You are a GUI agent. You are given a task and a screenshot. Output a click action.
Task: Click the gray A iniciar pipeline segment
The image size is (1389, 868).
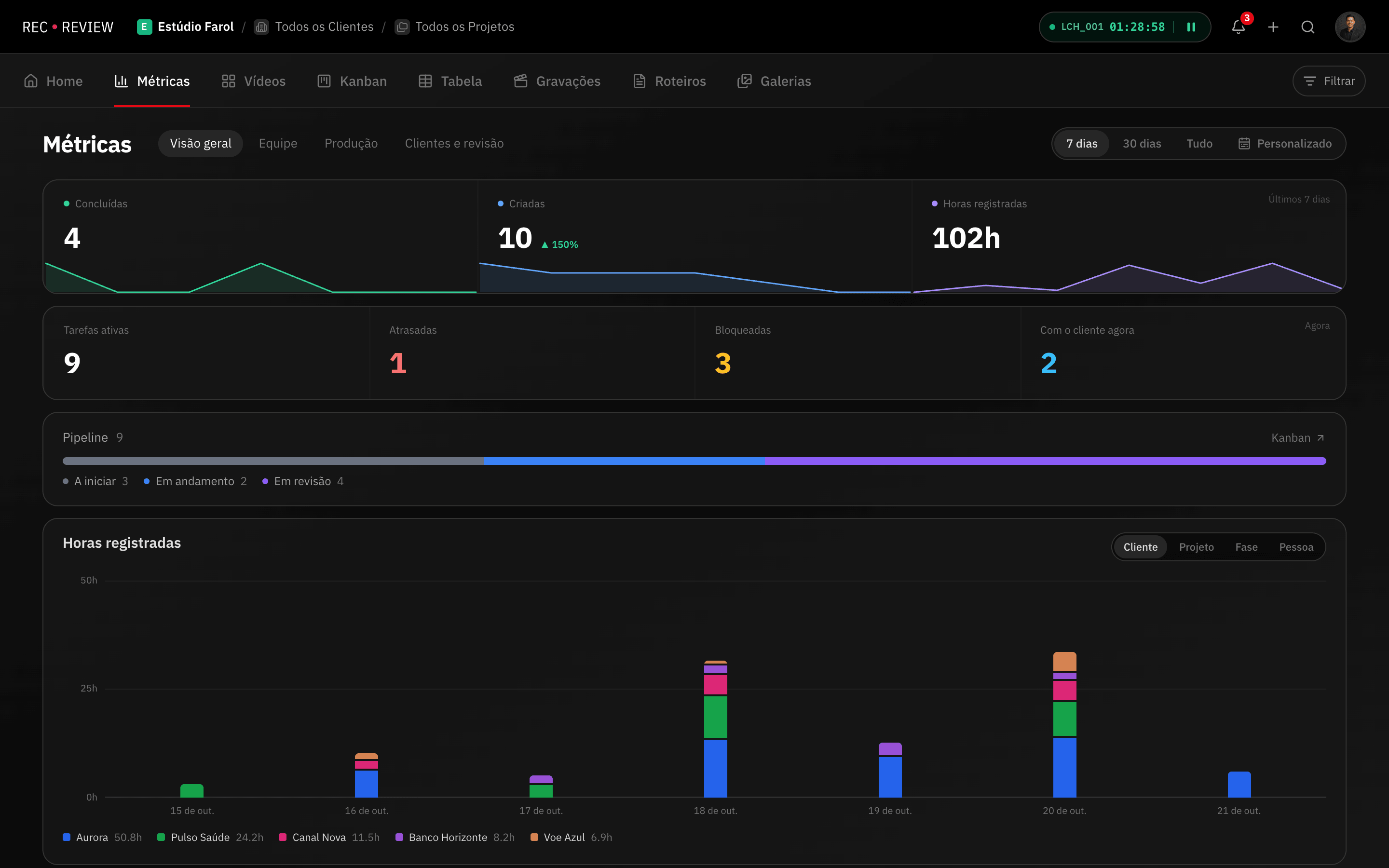point(273,461)
